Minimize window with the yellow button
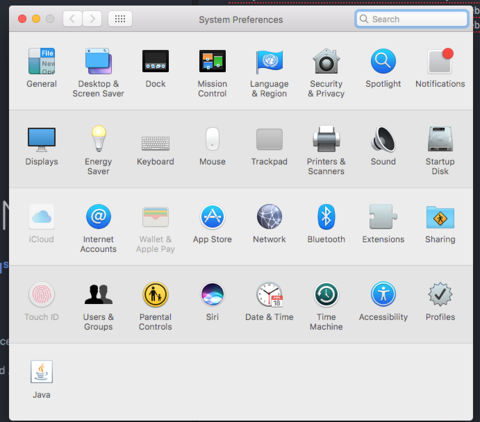The image size is (480, 422). point(36,19)
